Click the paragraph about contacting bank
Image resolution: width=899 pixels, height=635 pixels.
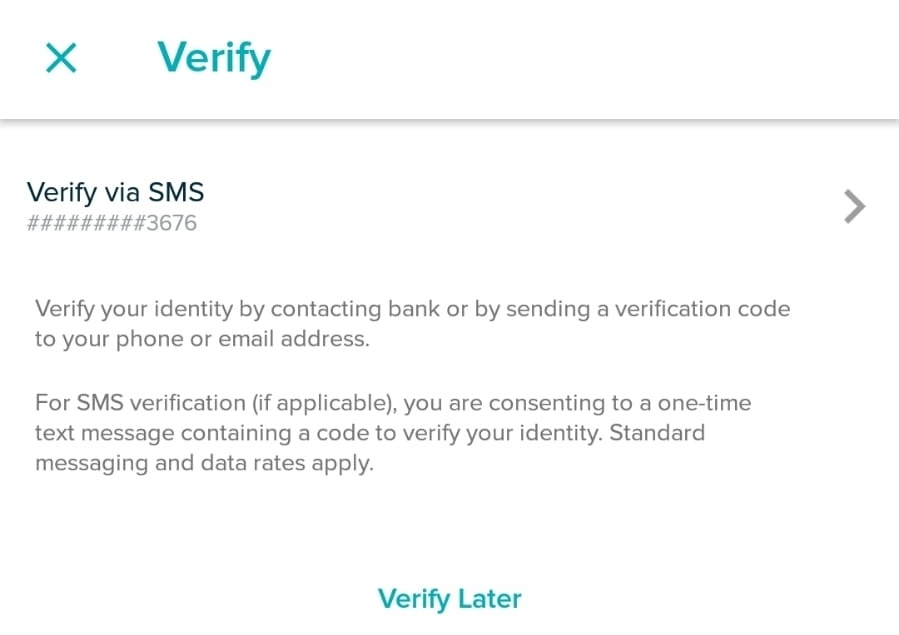coord(412,324)
